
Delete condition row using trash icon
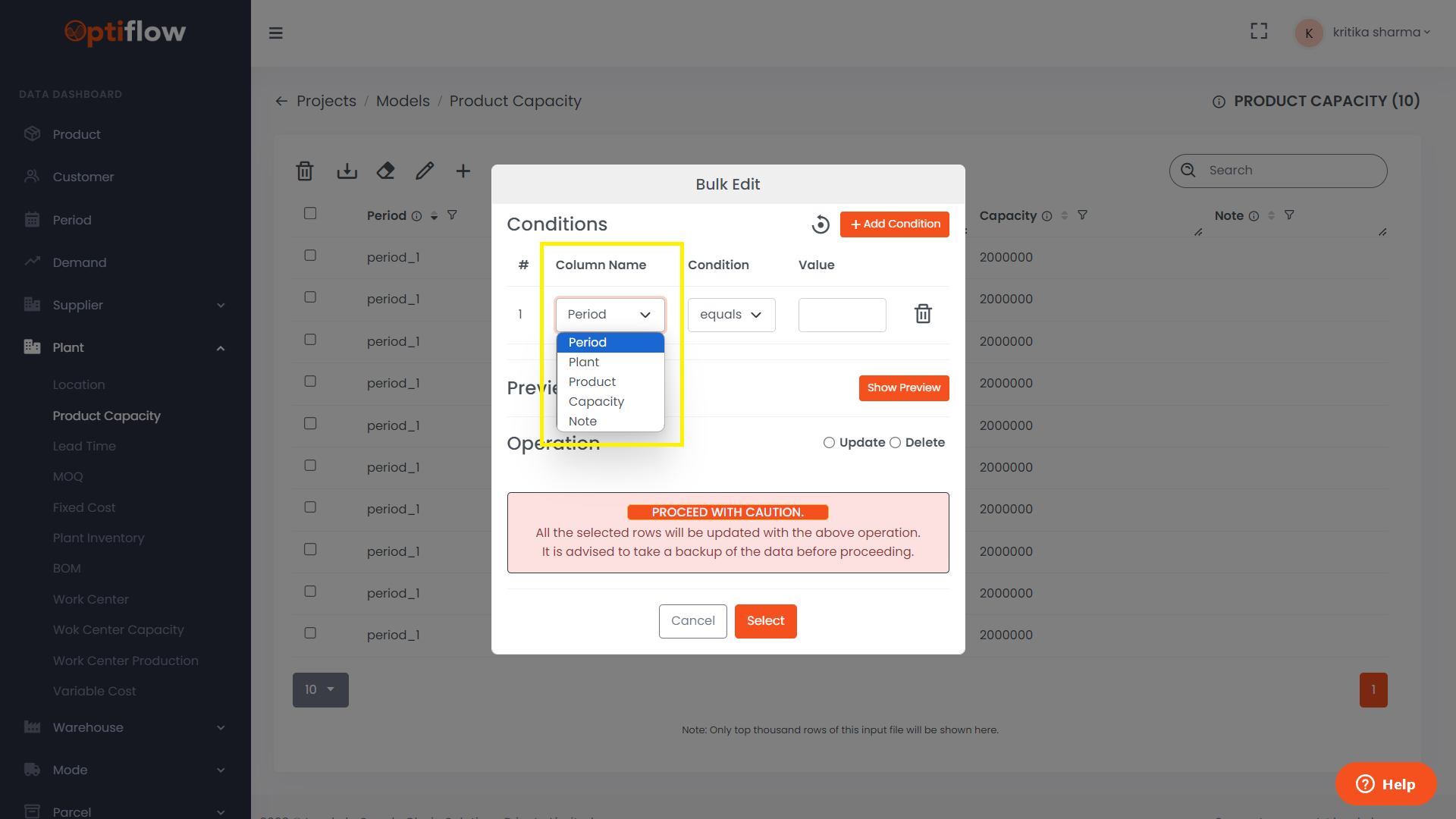point(923,314)
